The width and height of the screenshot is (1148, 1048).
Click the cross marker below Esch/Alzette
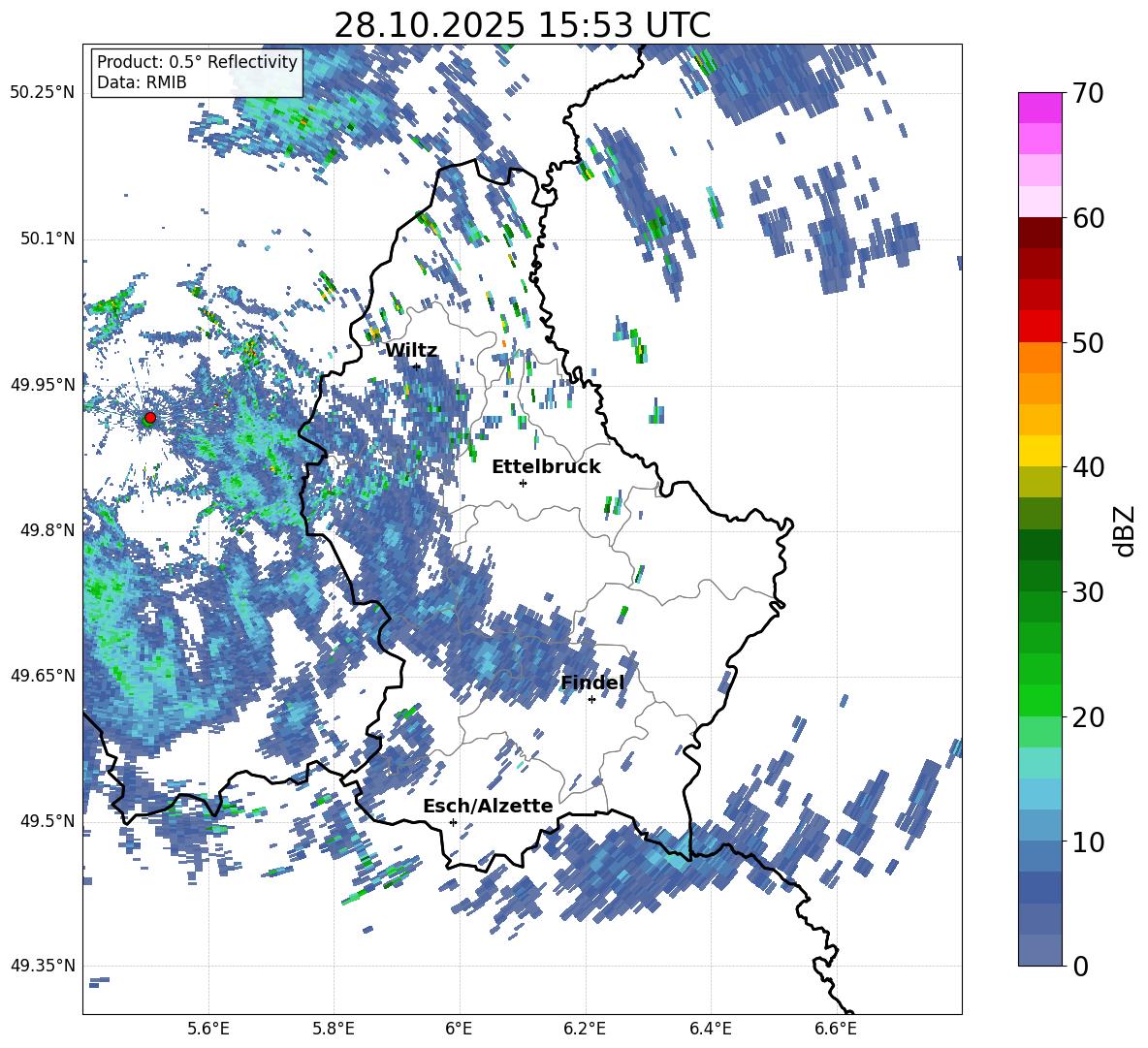click(453, 822)
